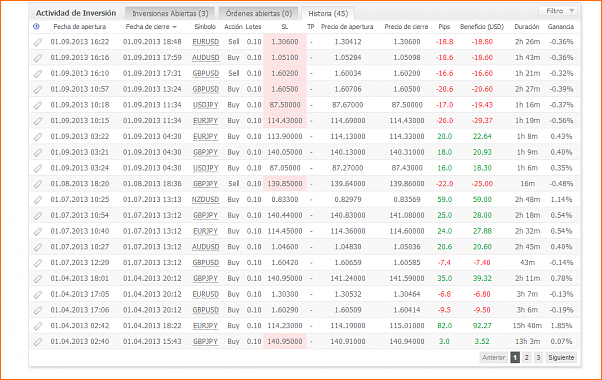Click the pencil icon for GBPUSD trade opened 10:57
This screenshot has height=380, width=602.
[38, 89]
